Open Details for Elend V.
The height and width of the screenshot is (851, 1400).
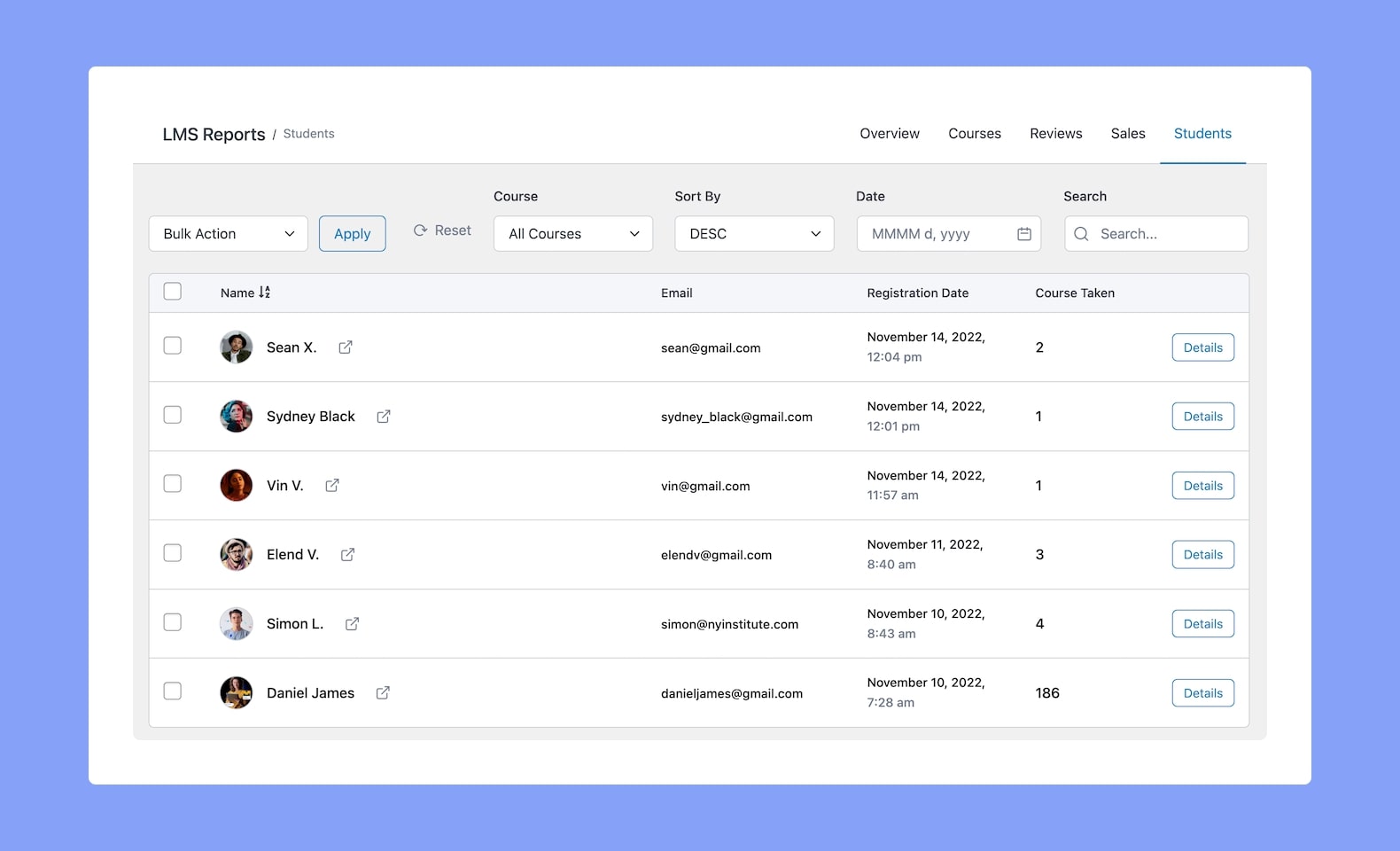pos(1203,555)
